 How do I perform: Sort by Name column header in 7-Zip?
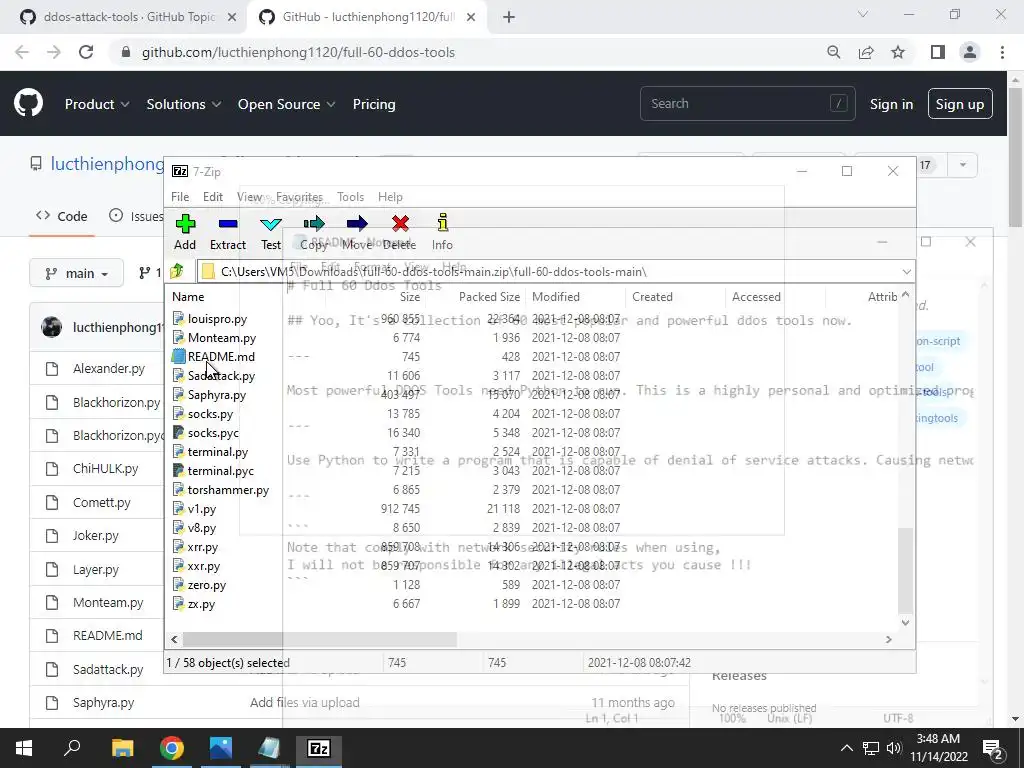[188, 296]
